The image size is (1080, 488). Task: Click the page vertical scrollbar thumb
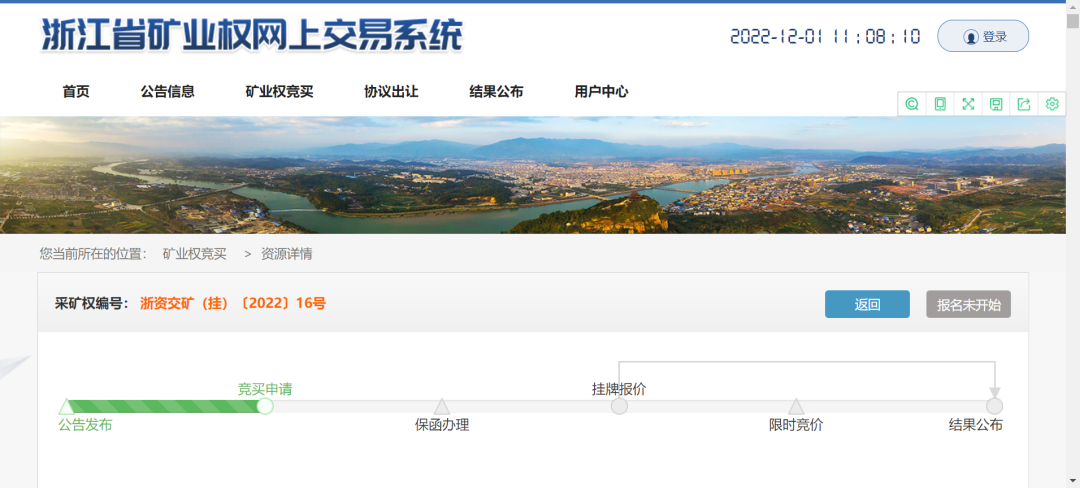pos(1073,22)
